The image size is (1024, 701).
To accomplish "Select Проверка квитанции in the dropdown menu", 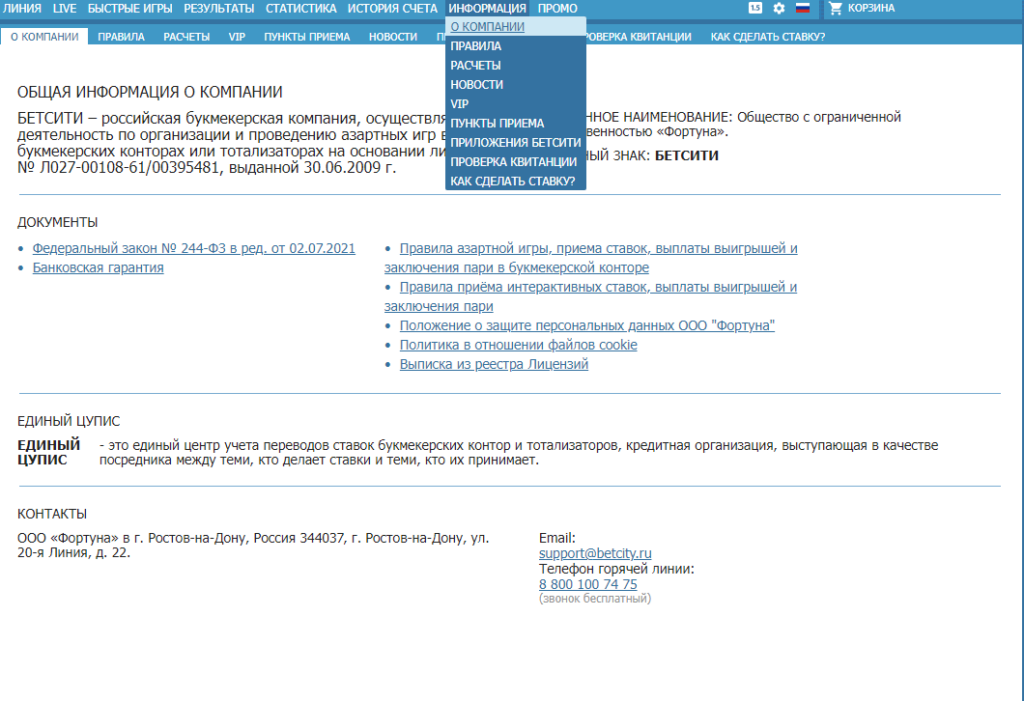I will point(513,162).
